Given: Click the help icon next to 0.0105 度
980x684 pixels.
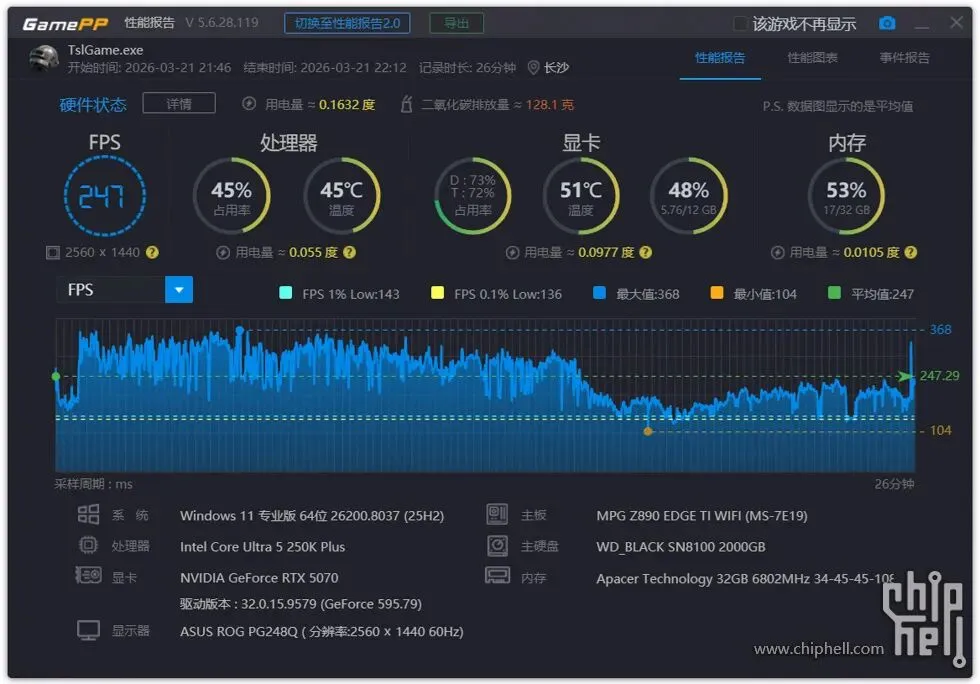Looking at the screenshot, I should [x=911, y=253].
